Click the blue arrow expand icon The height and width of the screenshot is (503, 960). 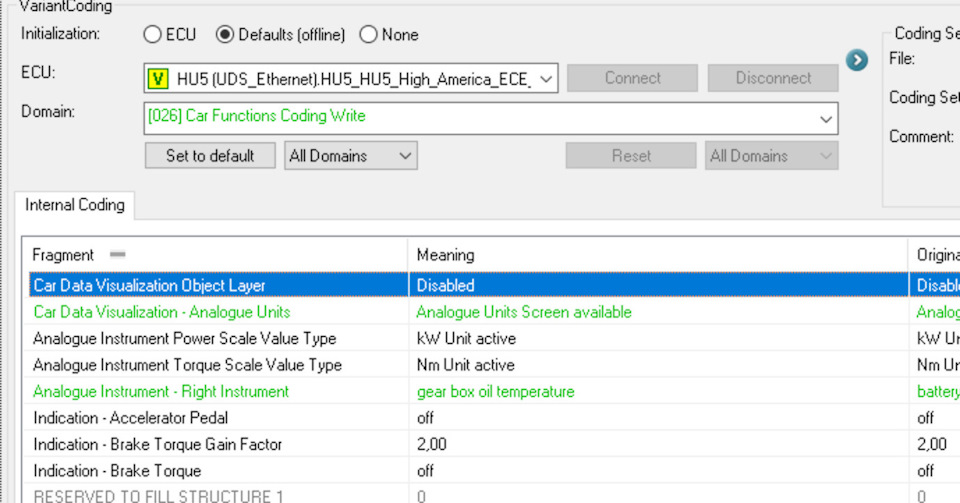pyautogui.click(x=856, y=60)
